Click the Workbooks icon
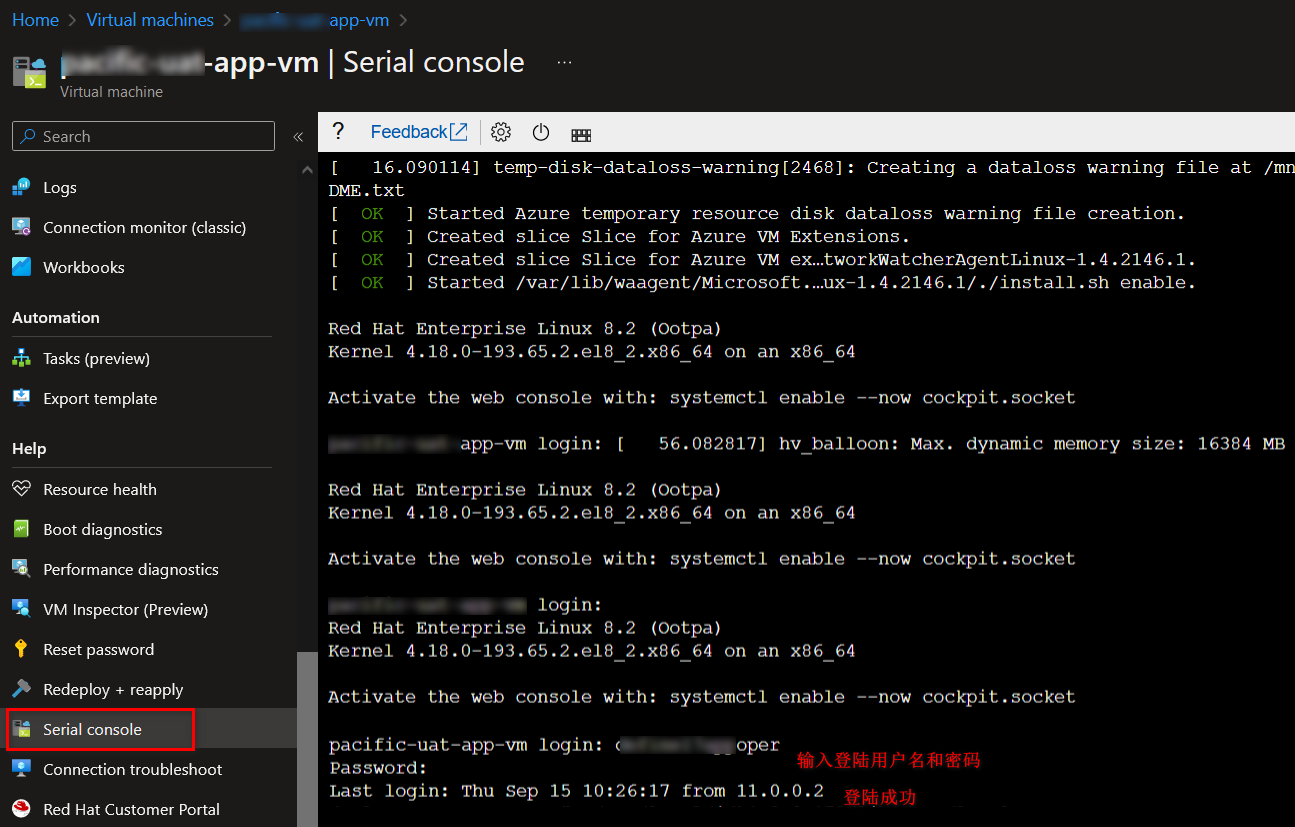The image size is (1295, 827). point(21,267)
